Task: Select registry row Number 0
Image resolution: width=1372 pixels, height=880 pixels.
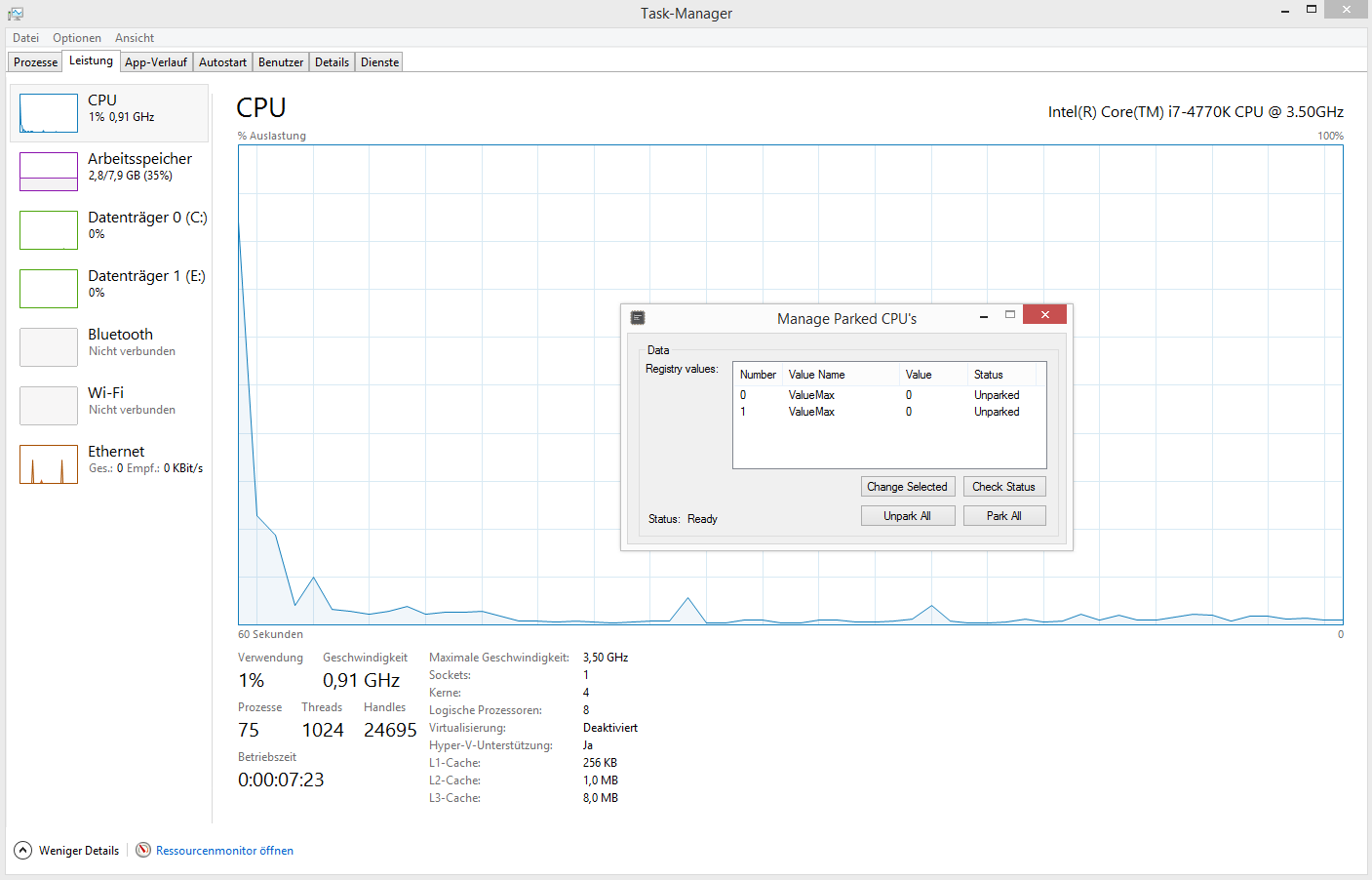Action: (x=889, y=395)
